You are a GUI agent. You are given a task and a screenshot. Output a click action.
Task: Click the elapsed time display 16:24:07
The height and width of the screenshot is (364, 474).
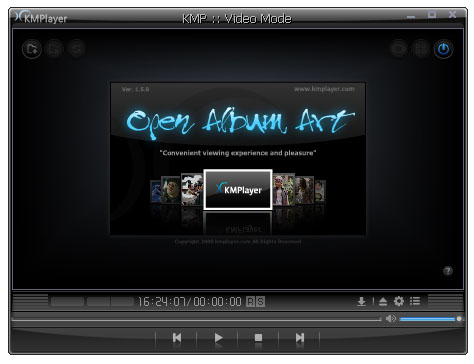click(x=162, y=302)
